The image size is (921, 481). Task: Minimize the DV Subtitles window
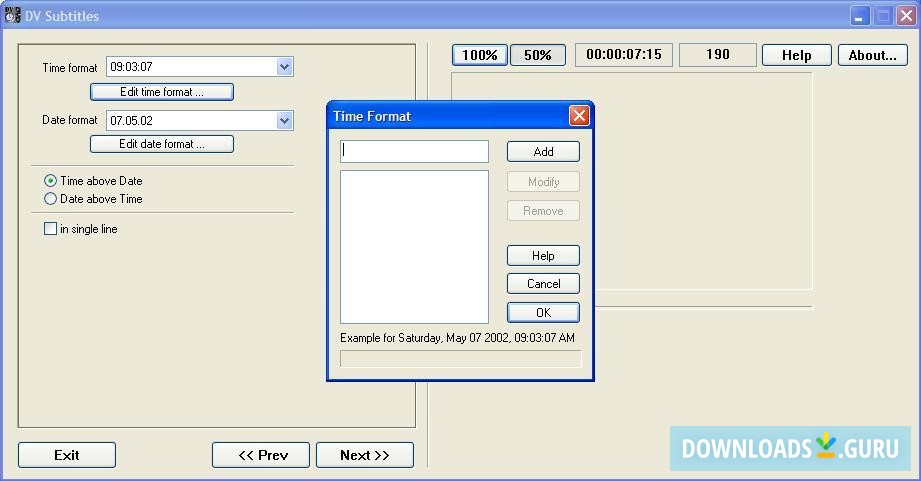[x=860, y=16]
